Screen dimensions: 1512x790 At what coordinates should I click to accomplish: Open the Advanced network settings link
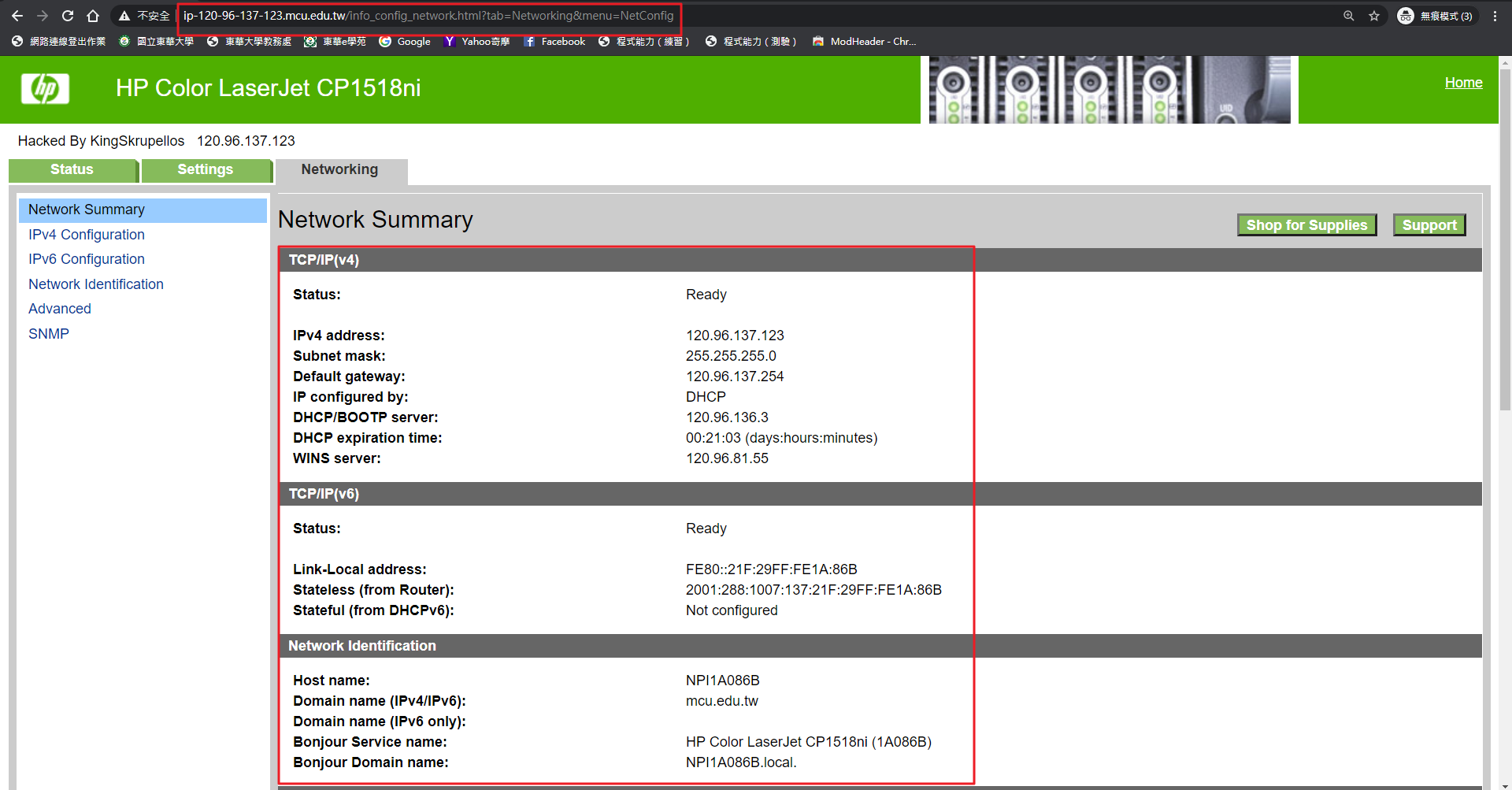(60, 309)
